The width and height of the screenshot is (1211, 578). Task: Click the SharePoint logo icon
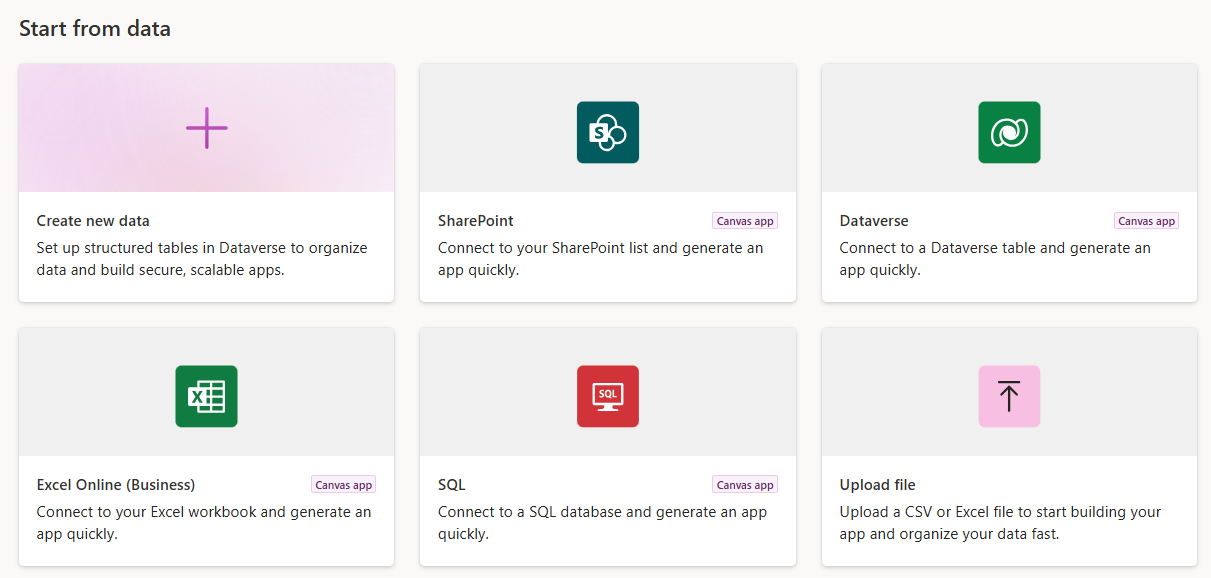(608, 132)
